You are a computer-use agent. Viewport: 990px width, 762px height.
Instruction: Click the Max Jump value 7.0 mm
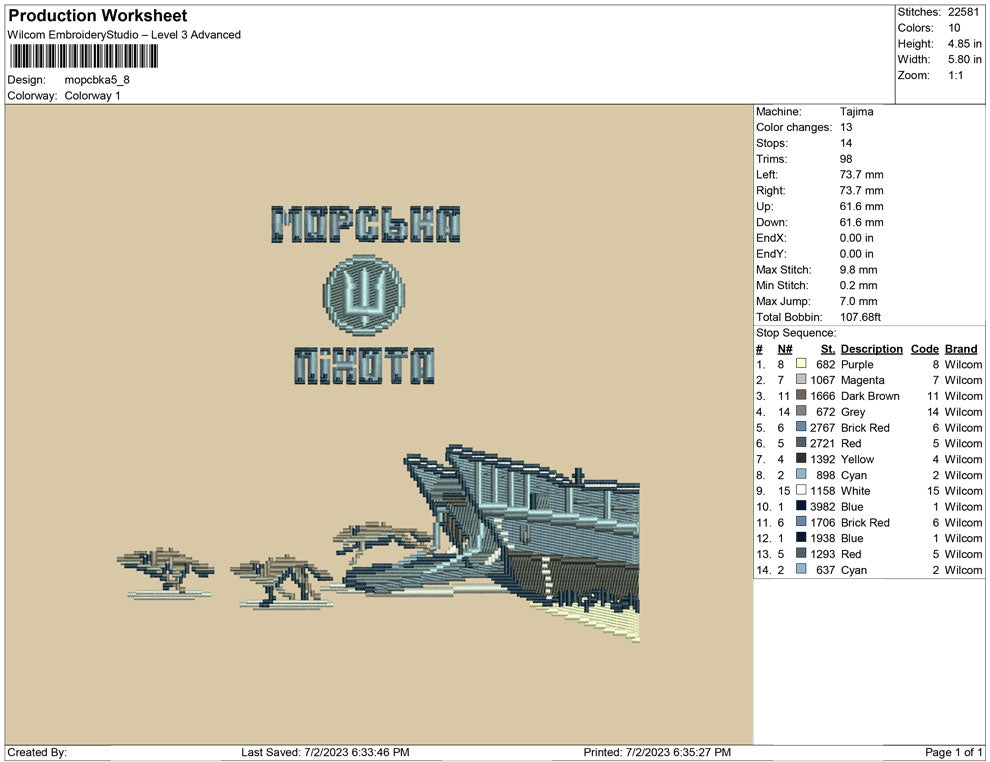point(858,301)
